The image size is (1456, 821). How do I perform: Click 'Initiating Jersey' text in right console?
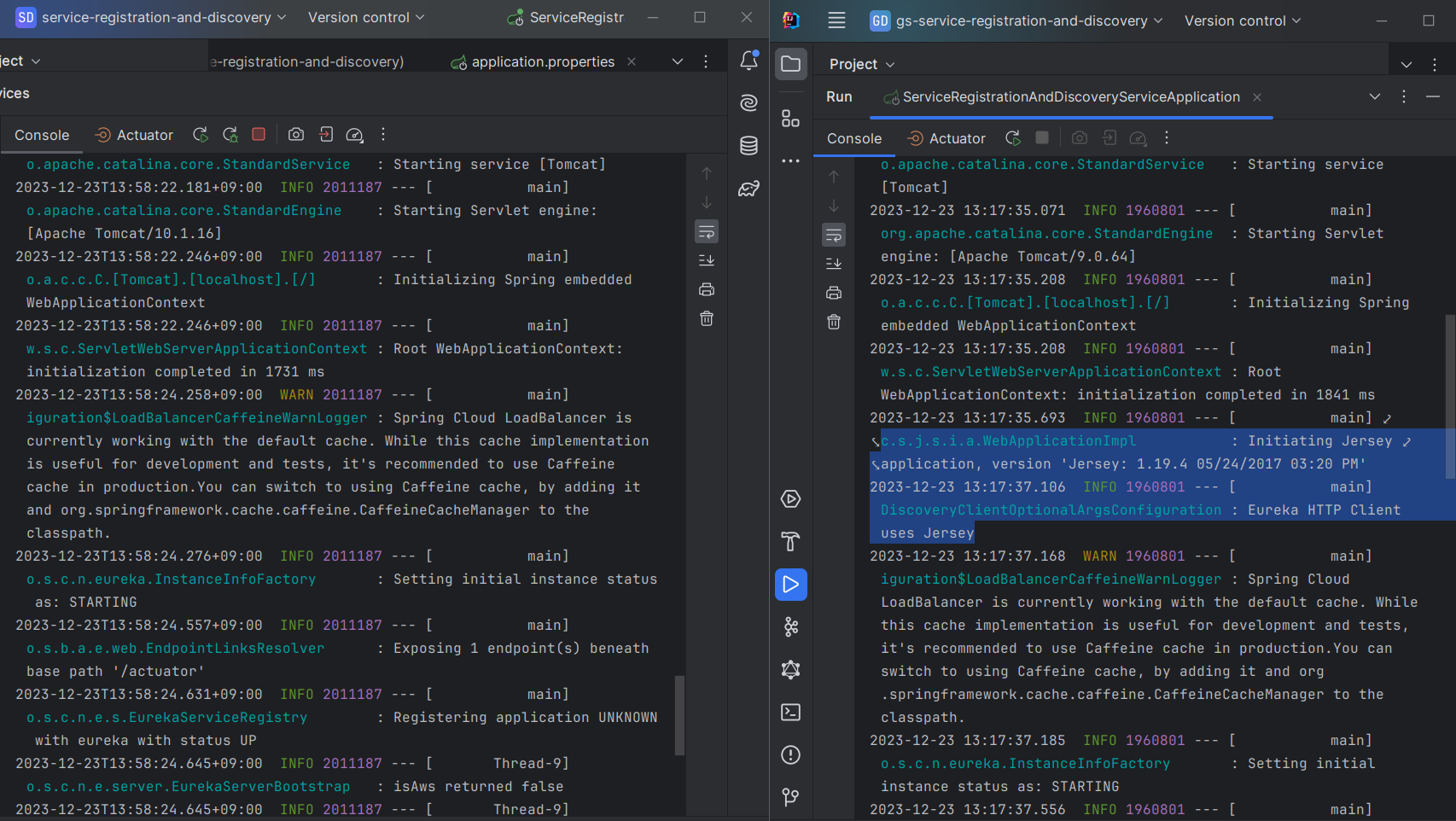click(x=1319, y=441)
